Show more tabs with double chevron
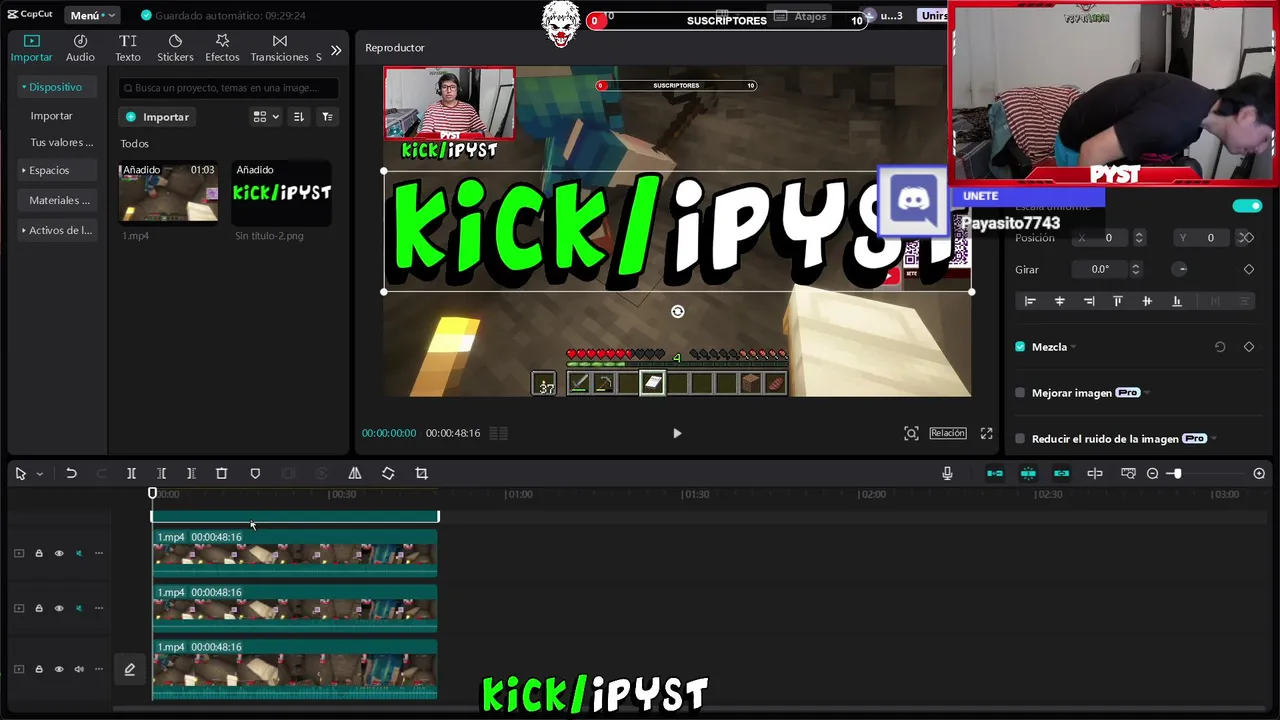Screen dimensions: 1280x720 336,50
